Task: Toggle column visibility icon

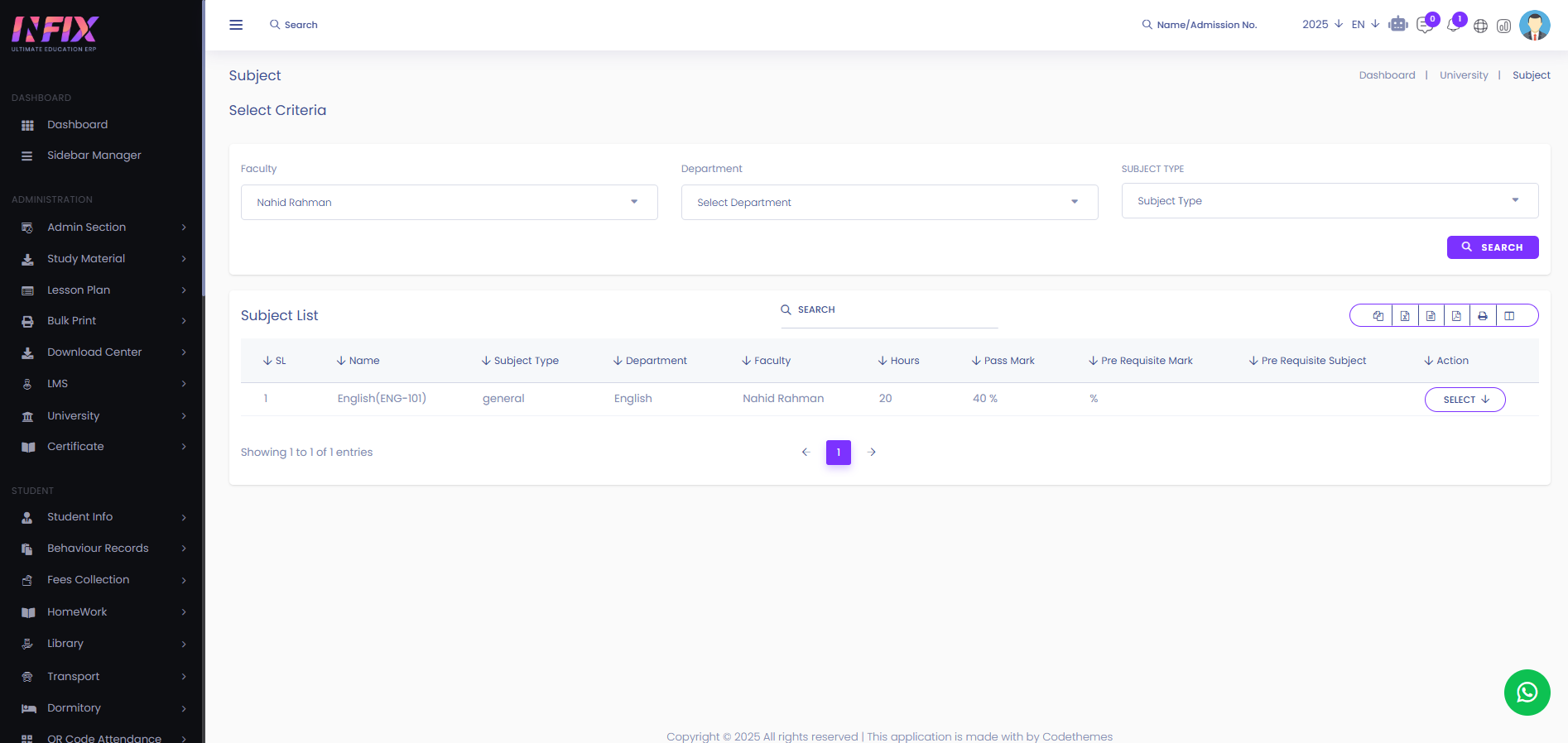Action: [1509, 316]
